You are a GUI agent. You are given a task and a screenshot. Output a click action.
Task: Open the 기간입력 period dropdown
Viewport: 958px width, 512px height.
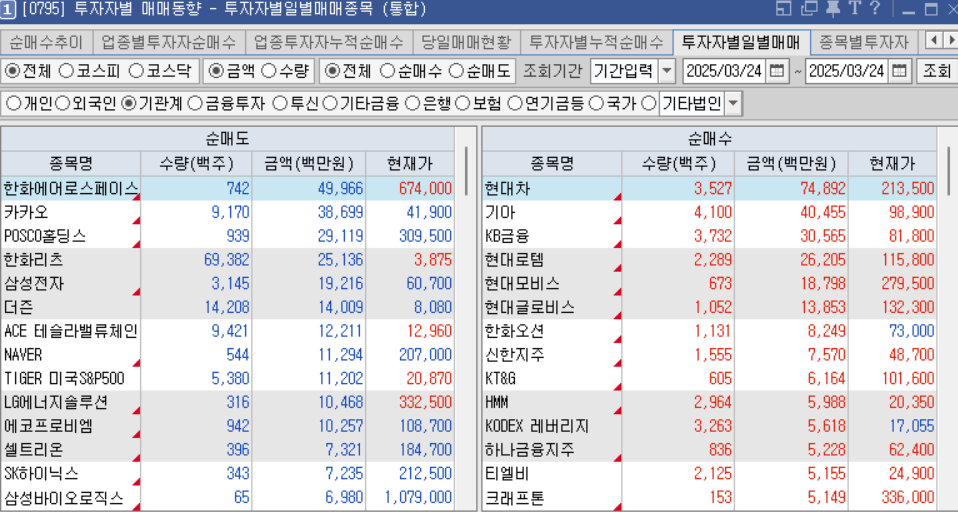667,71
